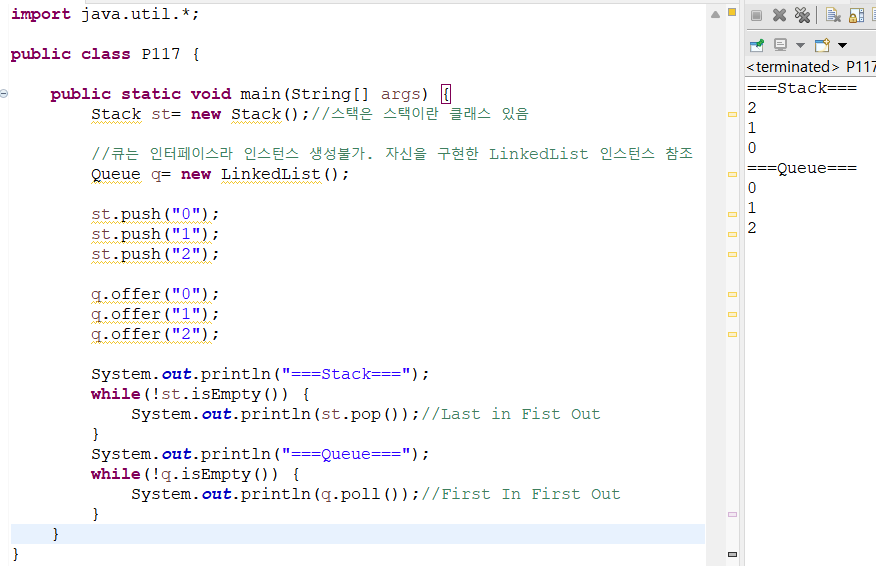Click the Korean comment above Queue declaration
The width and height of the screenshot is (876, 566).
(392, 154)
